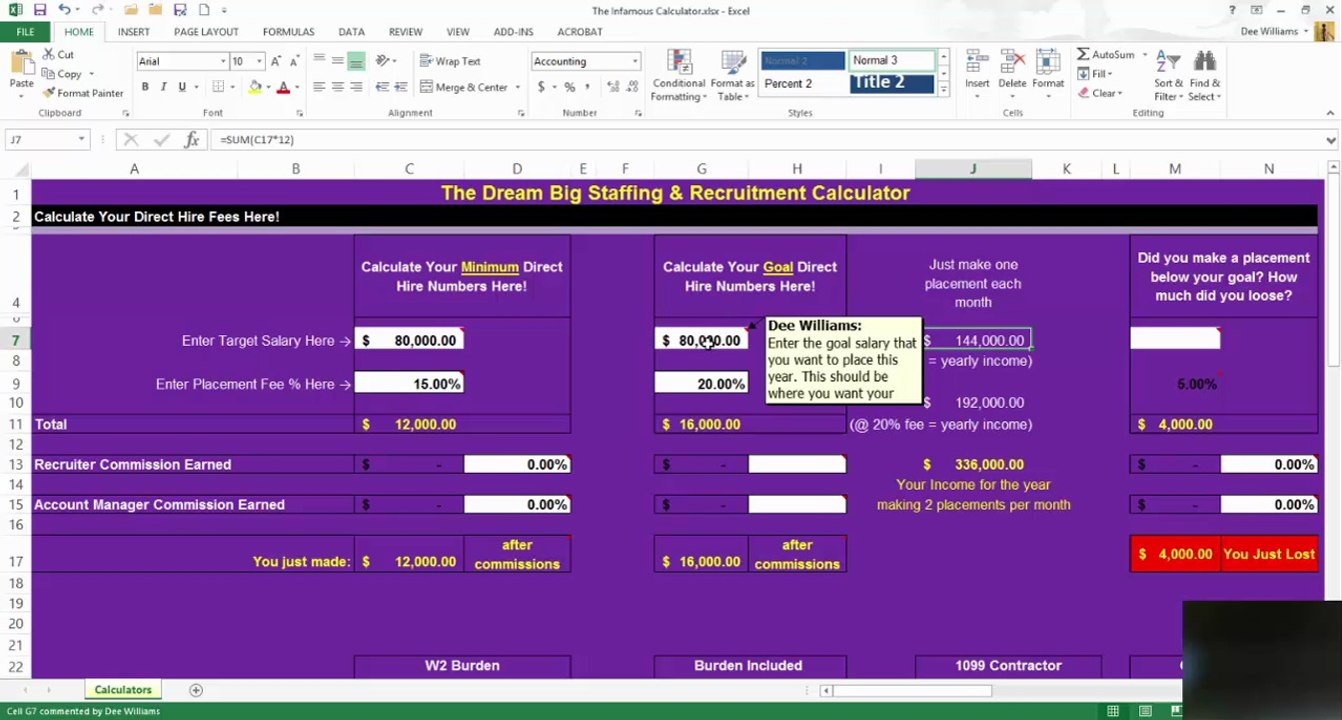
Task: Switch to the FORMULAS tab
Action: click(x=288, y=32)
